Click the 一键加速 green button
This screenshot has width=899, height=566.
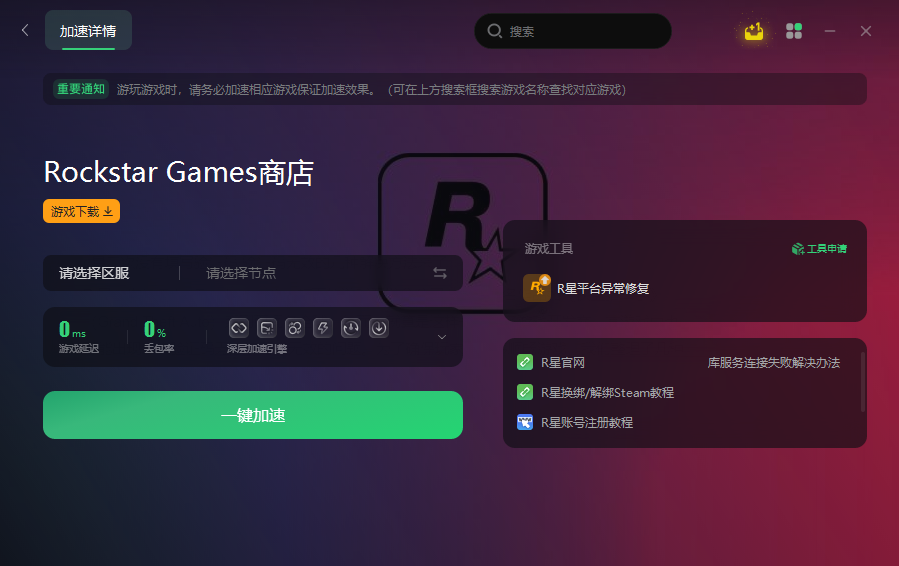pyautogui.click(x=253, y=415)
